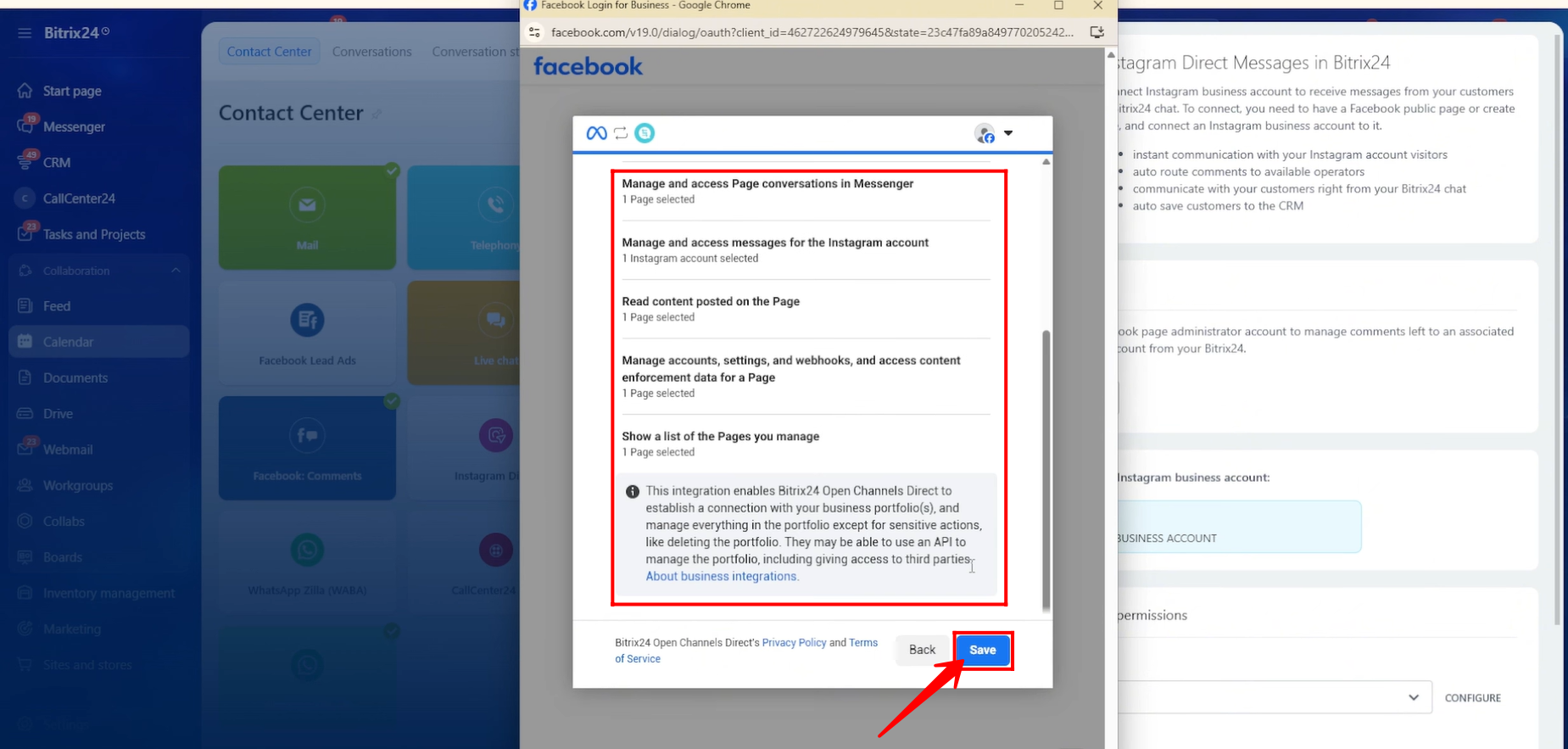
Task: Open the hamburger menu next to Bitrix24
Action: pos(25,33)
